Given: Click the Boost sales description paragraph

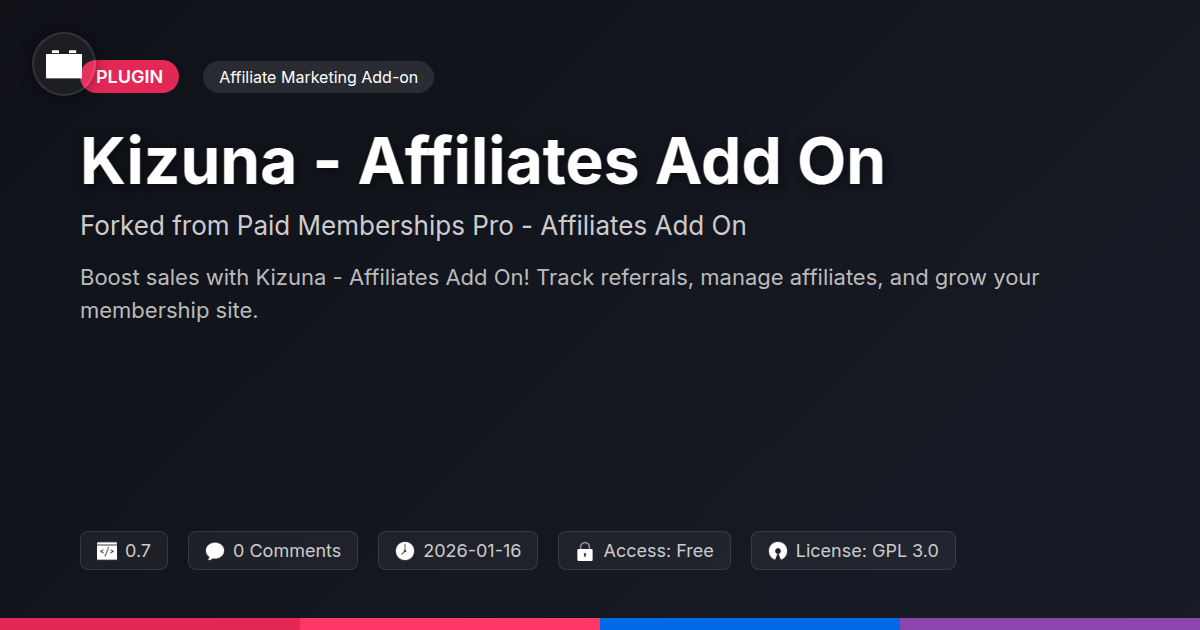Looking at the screenshot, I should tap(560, 294).
